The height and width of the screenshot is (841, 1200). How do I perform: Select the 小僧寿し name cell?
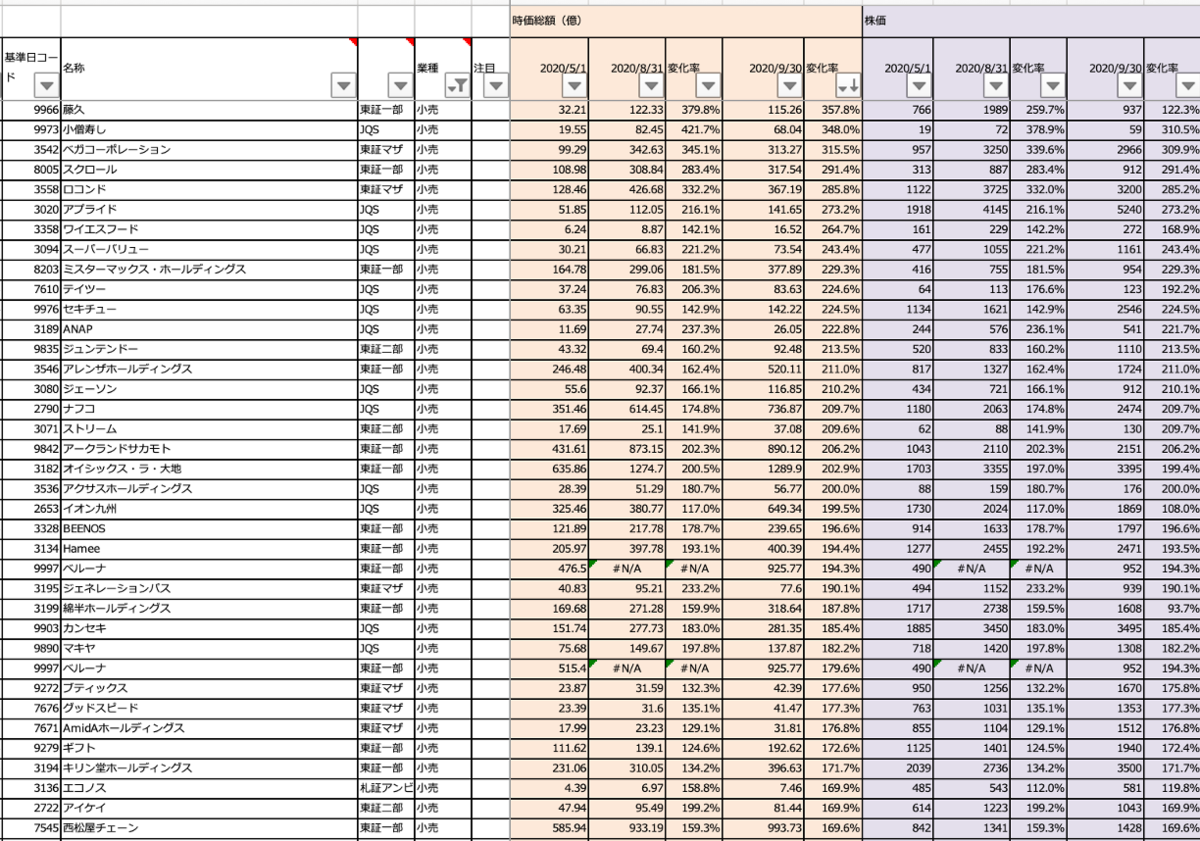pyautogui.click(x=209, y=130)
